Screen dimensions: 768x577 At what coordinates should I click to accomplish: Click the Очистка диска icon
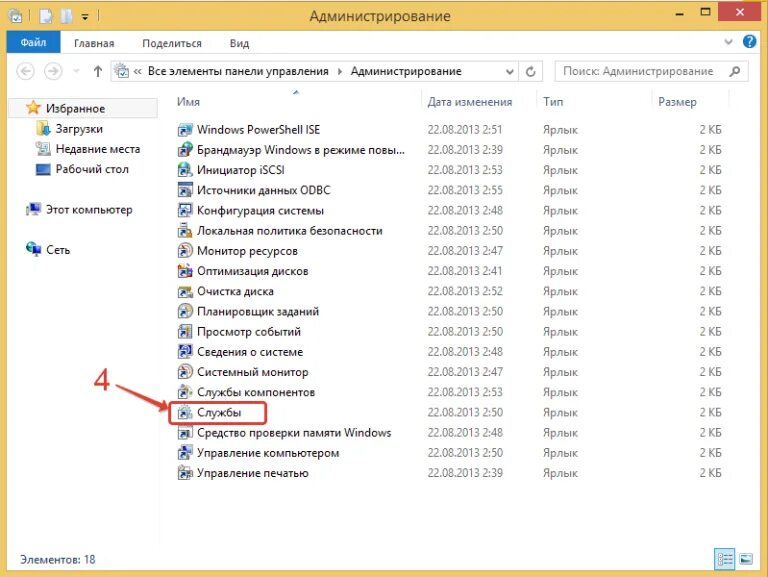(185, 291)
